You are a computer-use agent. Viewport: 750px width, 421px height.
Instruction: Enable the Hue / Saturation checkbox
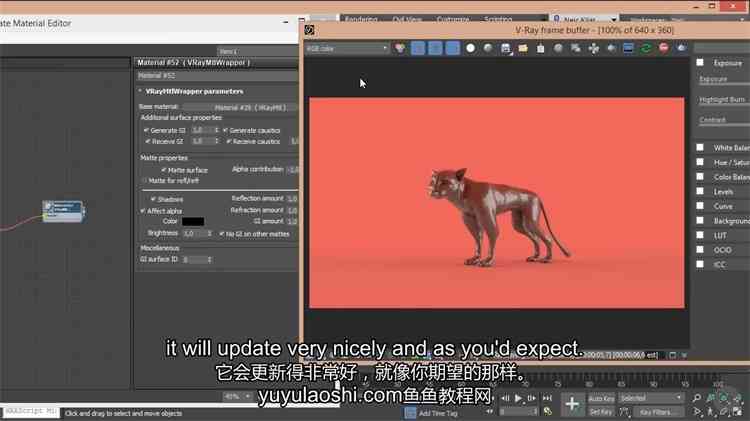click(700, 162)
